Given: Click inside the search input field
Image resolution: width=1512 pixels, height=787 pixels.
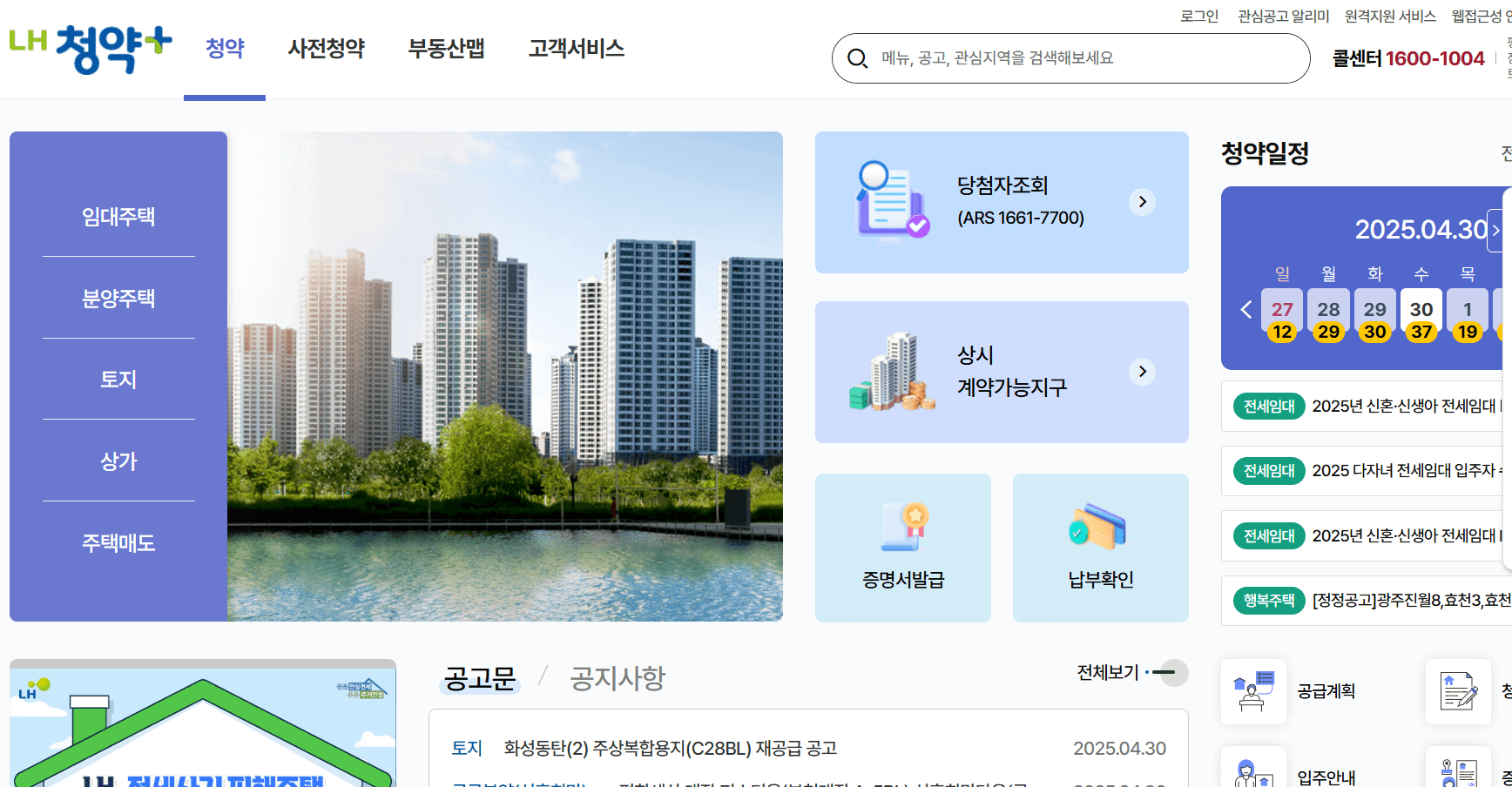Looking at the screenshot, I should pos(1002,57).
